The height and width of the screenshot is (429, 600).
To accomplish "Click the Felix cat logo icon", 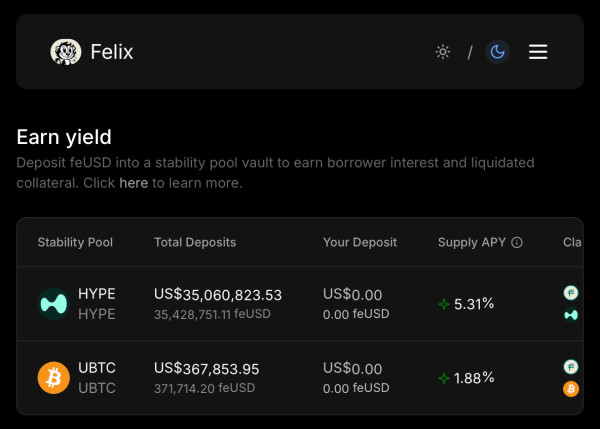I will (66, 52).
